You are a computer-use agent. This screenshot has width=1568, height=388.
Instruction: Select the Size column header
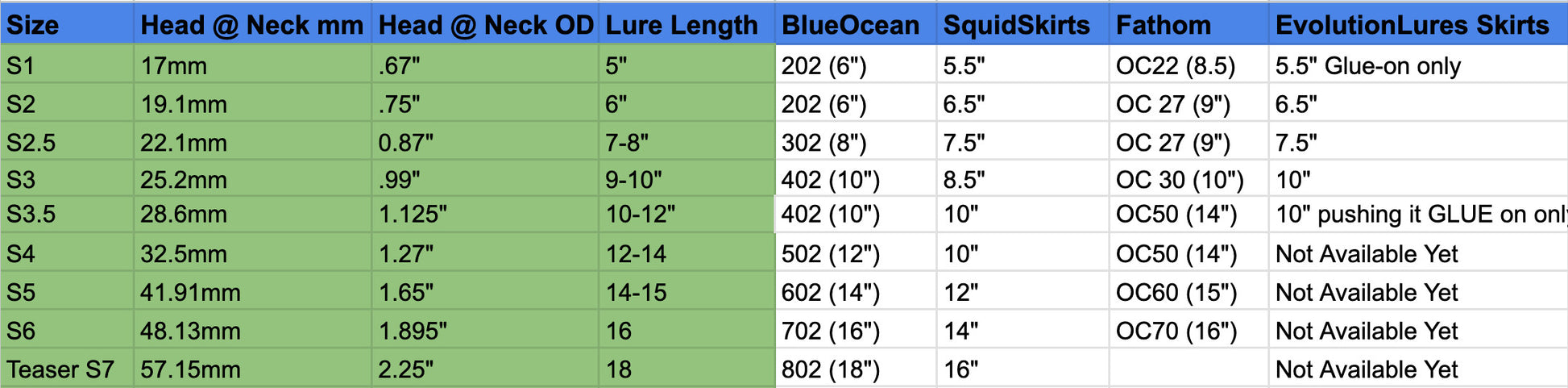click(x=67, y=24)
